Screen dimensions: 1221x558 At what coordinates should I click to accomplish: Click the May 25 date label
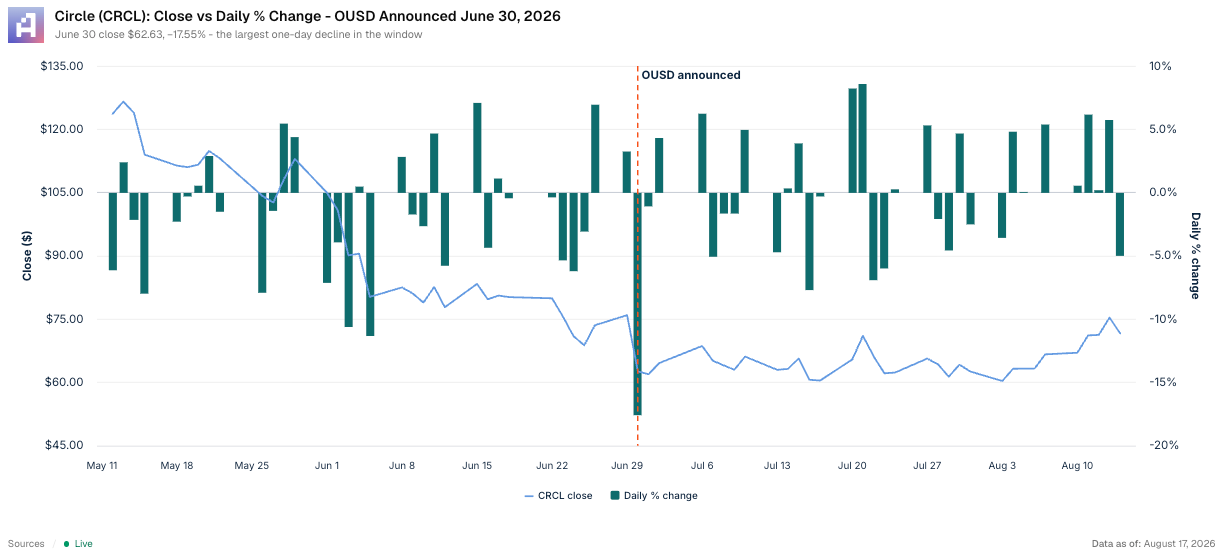(252, 465)
